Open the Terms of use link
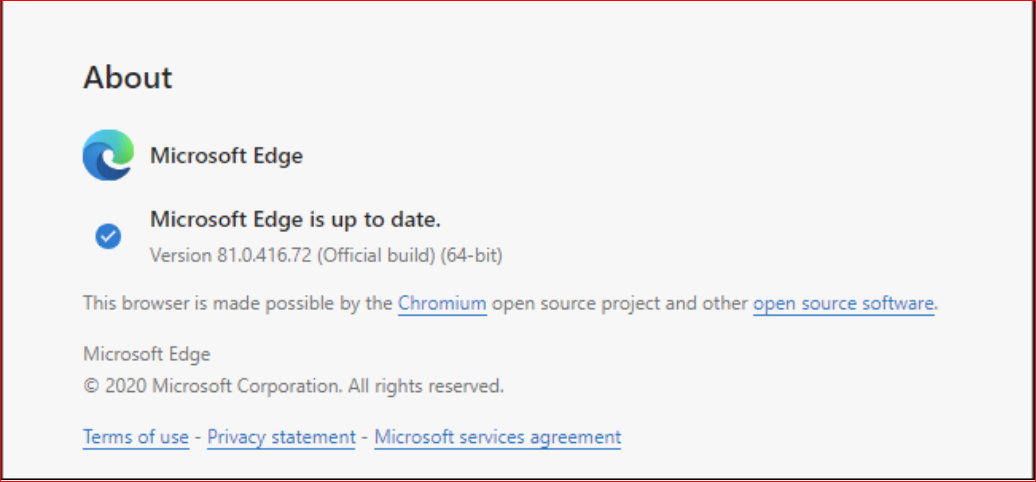 pos(136,437)
